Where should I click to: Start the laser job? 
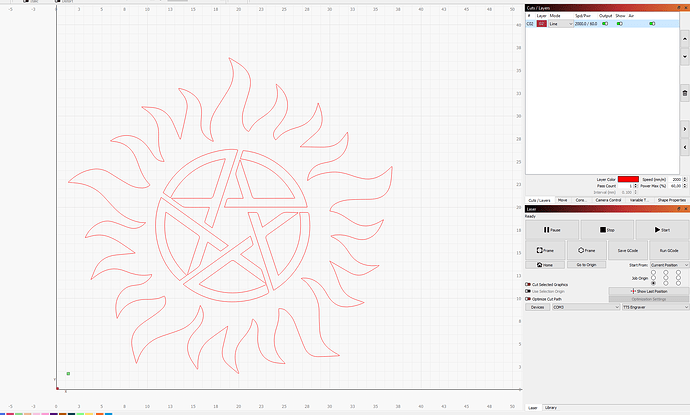[x=662, y=230]
